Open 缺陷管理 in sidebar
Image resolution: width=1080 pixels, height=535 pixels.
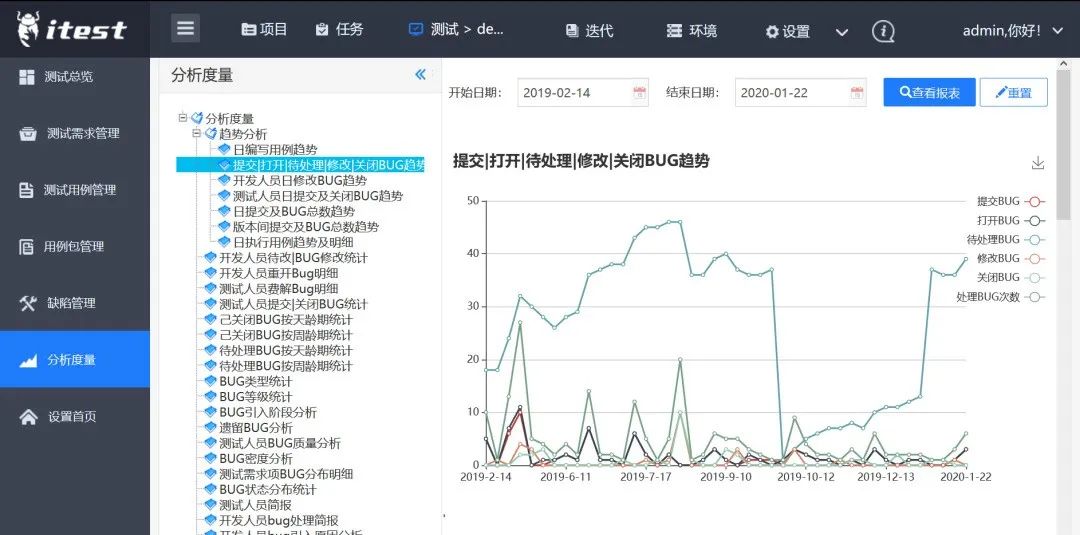(x=74, y=303)
